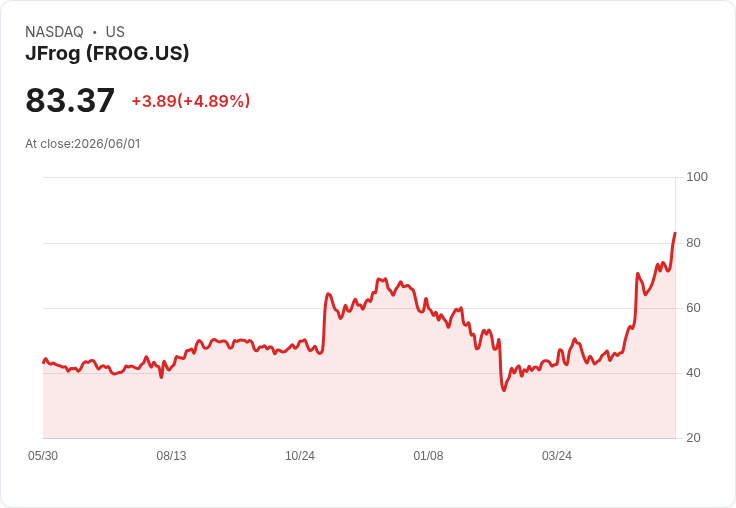Click the sharp jump in the line after 10/24
This screenshot has width=736, height=508.
coord(324,322)
